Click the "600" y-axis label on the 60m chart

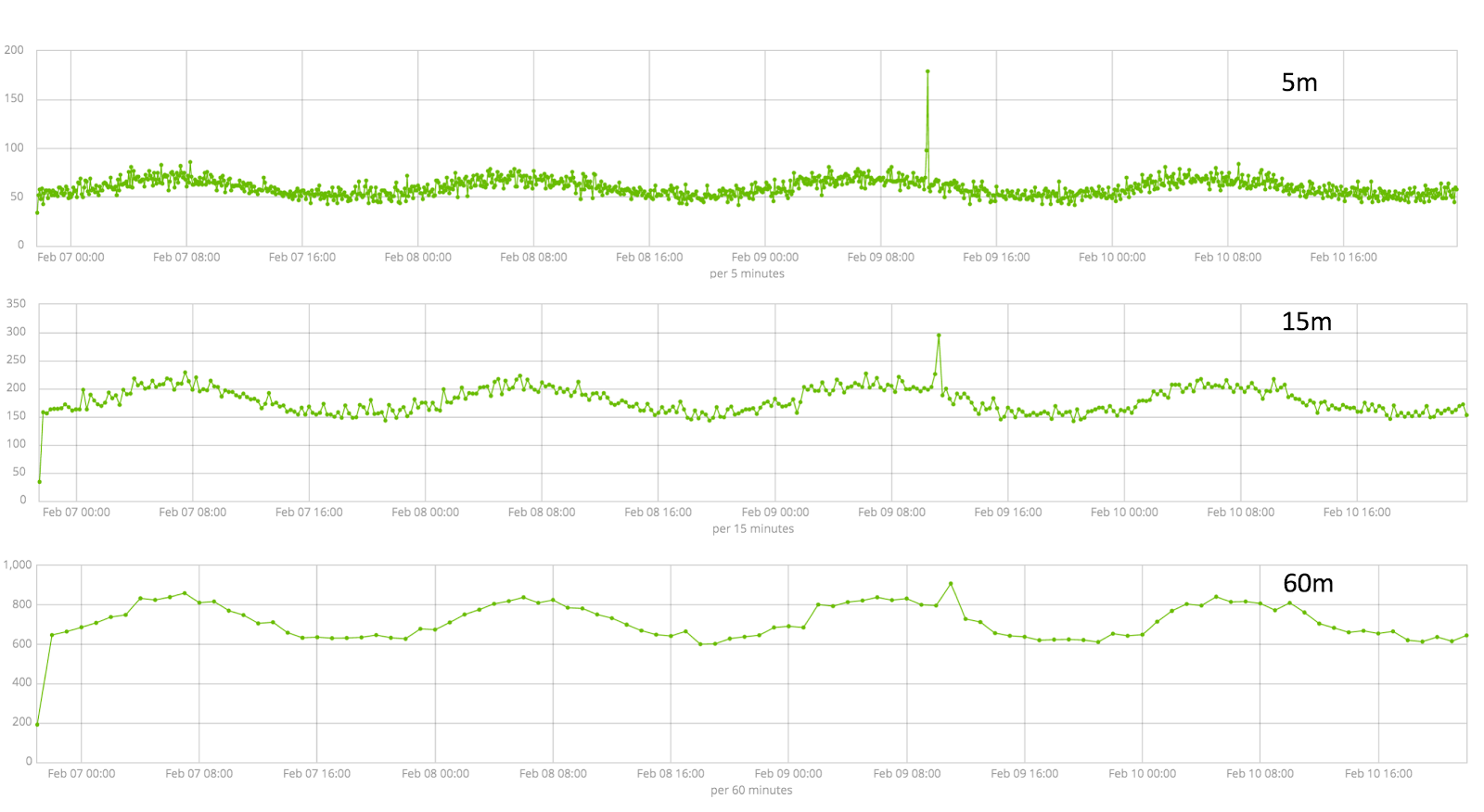click(21, 643)
